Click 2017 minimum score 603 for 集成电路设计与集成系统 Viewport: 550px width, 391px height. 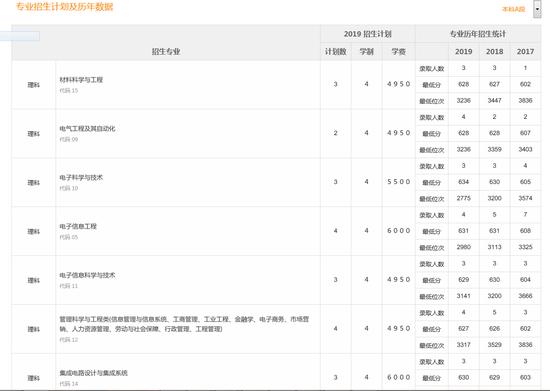525,377
